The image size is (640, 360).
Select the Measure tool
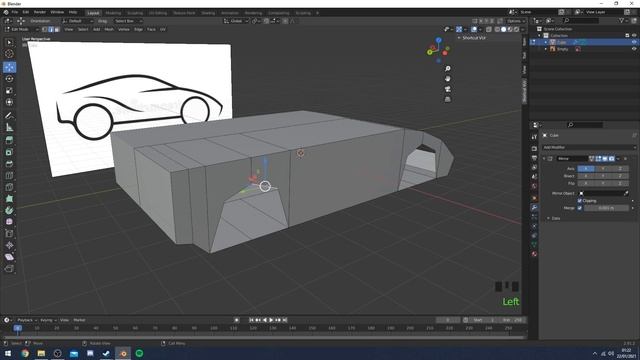click(9, 128)
